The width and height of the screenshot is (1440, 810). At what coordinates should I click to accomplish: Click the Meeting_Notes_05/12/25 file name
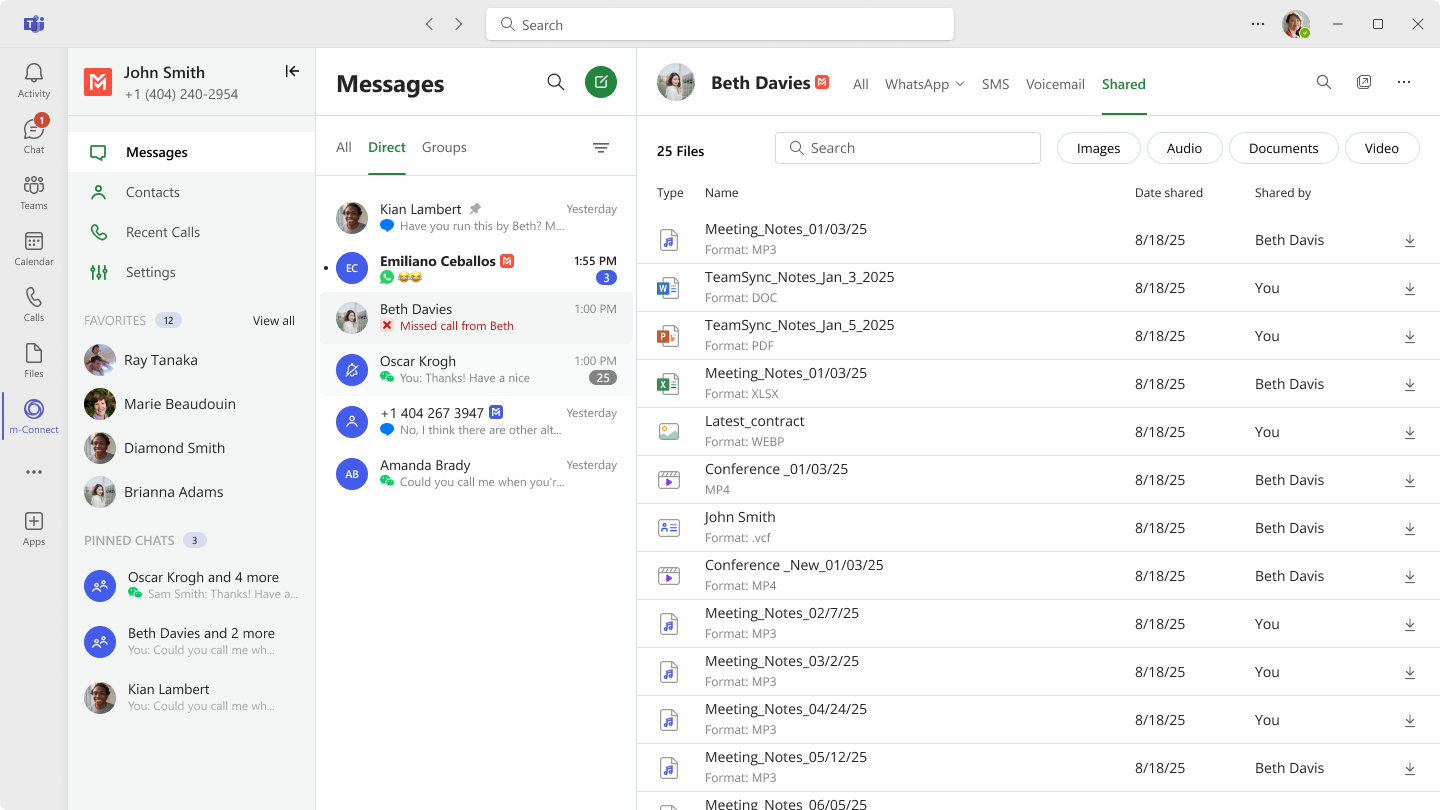786,757
